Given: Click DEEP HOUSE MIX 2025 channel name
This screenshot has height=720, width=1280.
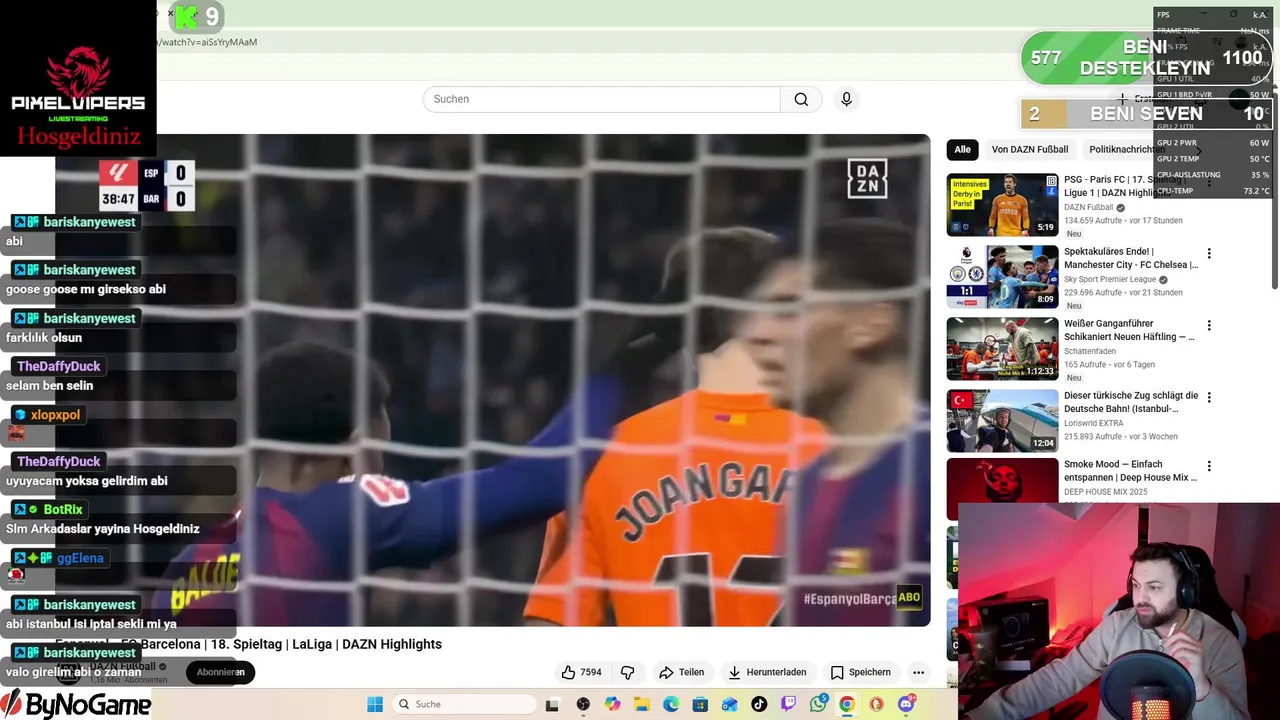Looking at the screenshot, I should pyautogui.click(x=1105, y=492).
